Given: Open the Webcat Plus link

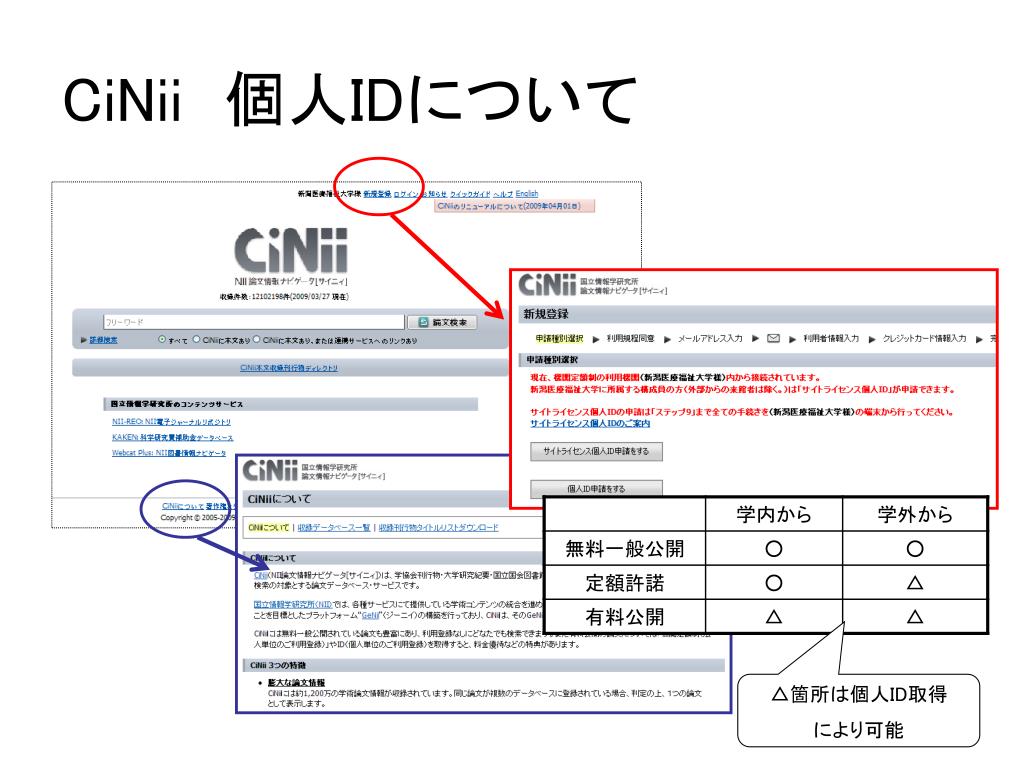Looking at the screenshot, I should click(168, 453).
